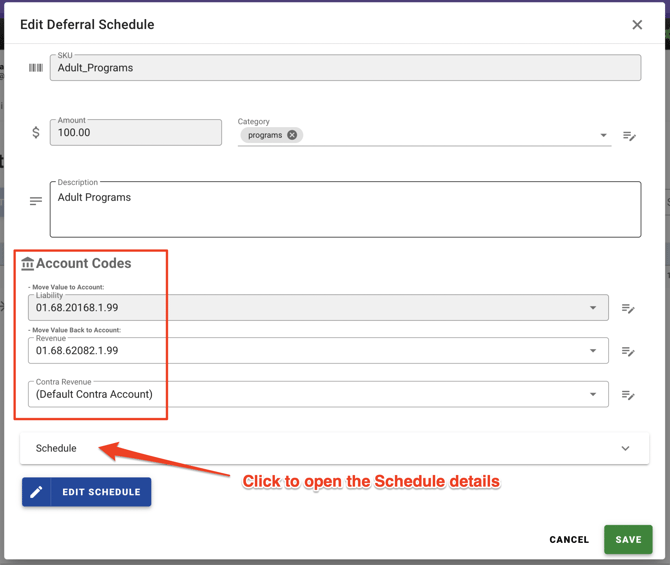Cancel the deferral schedule changes
This screenshot has height=565, width=670.
point(569,540)
